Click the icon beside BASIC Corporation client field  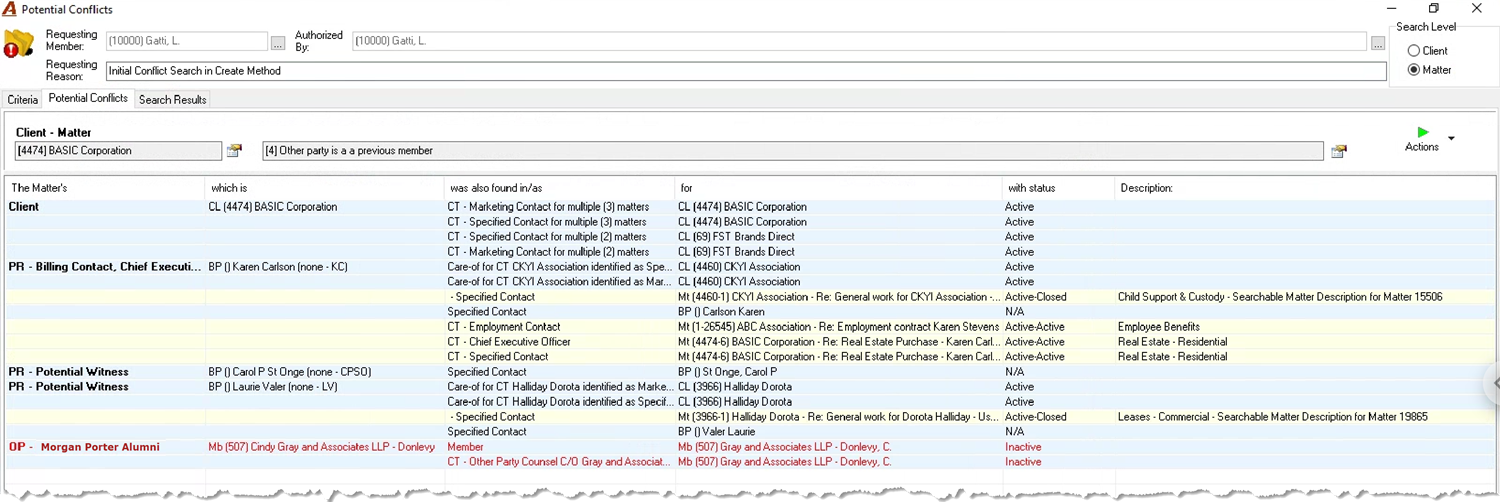click(234, 151)
